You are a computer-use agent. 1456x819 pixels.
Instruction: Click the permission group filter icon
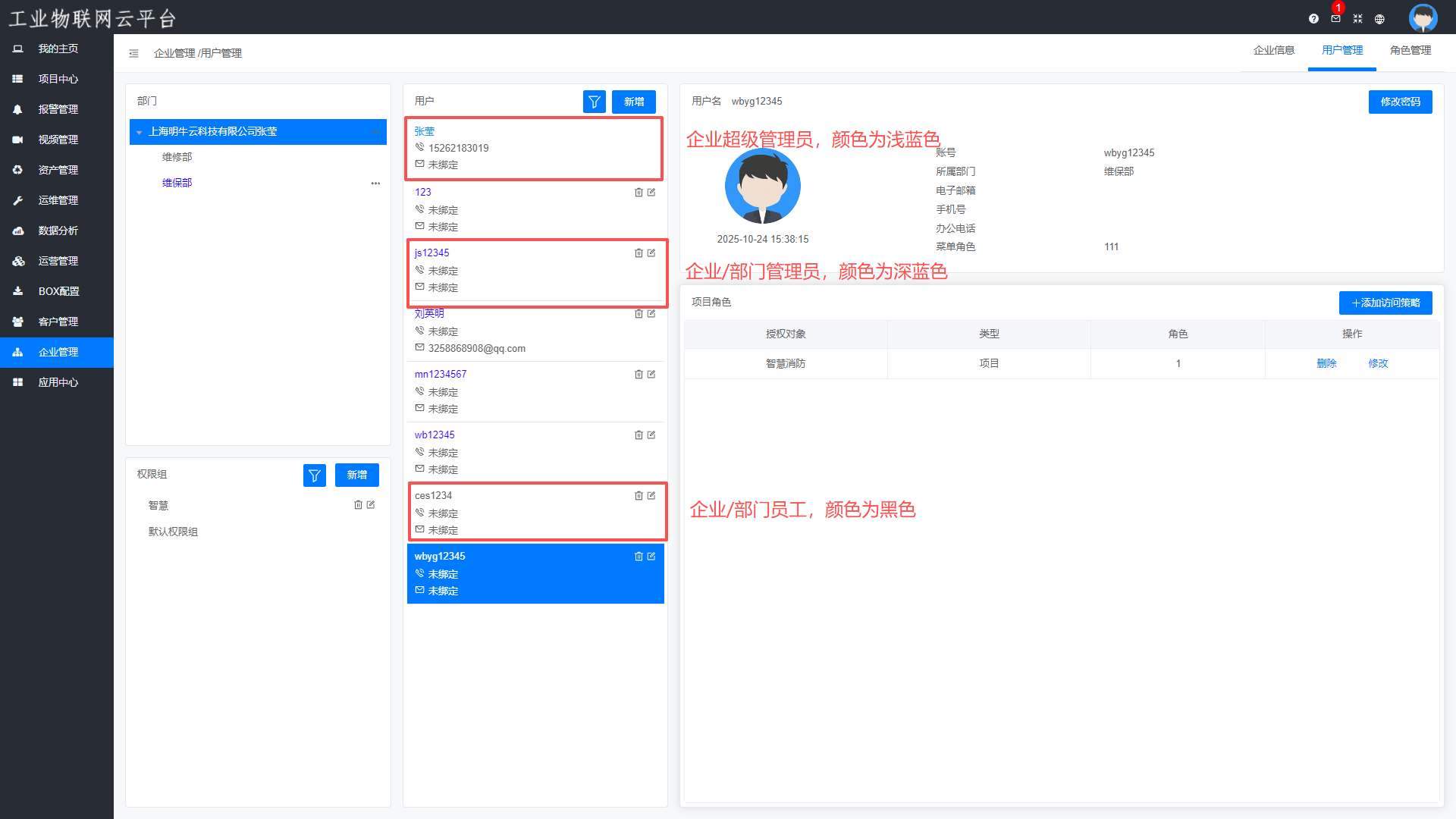[315, 475]
